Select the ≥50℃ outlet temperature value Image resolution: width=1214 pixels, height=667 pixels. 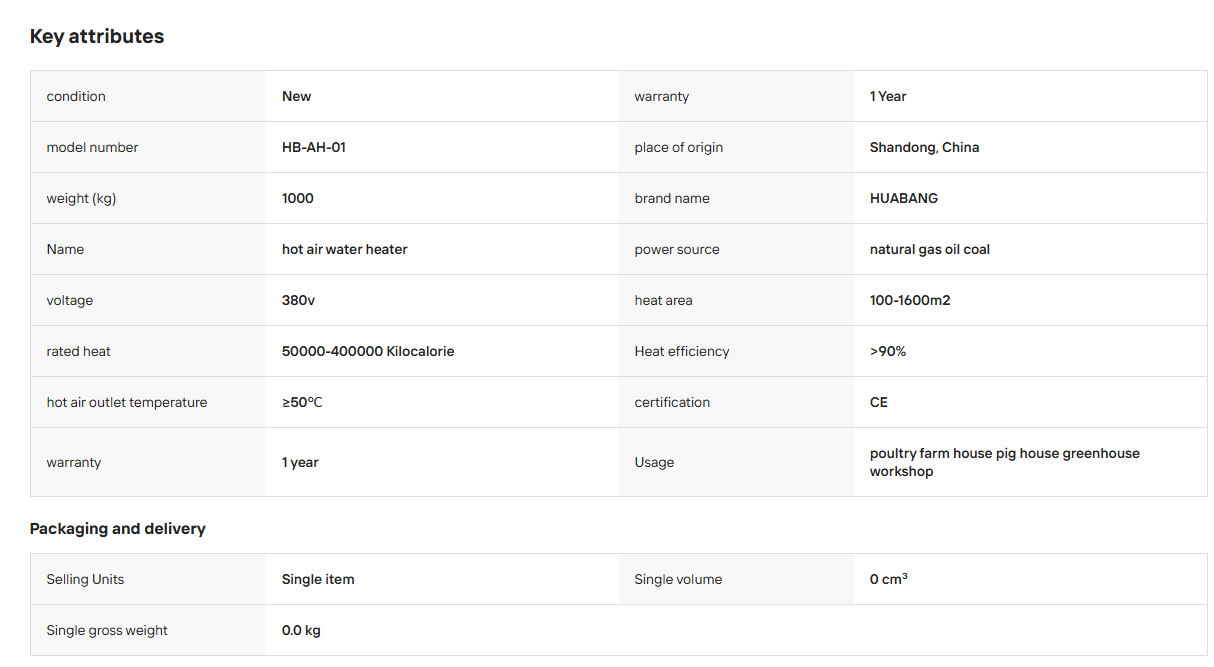coord(302,402)
